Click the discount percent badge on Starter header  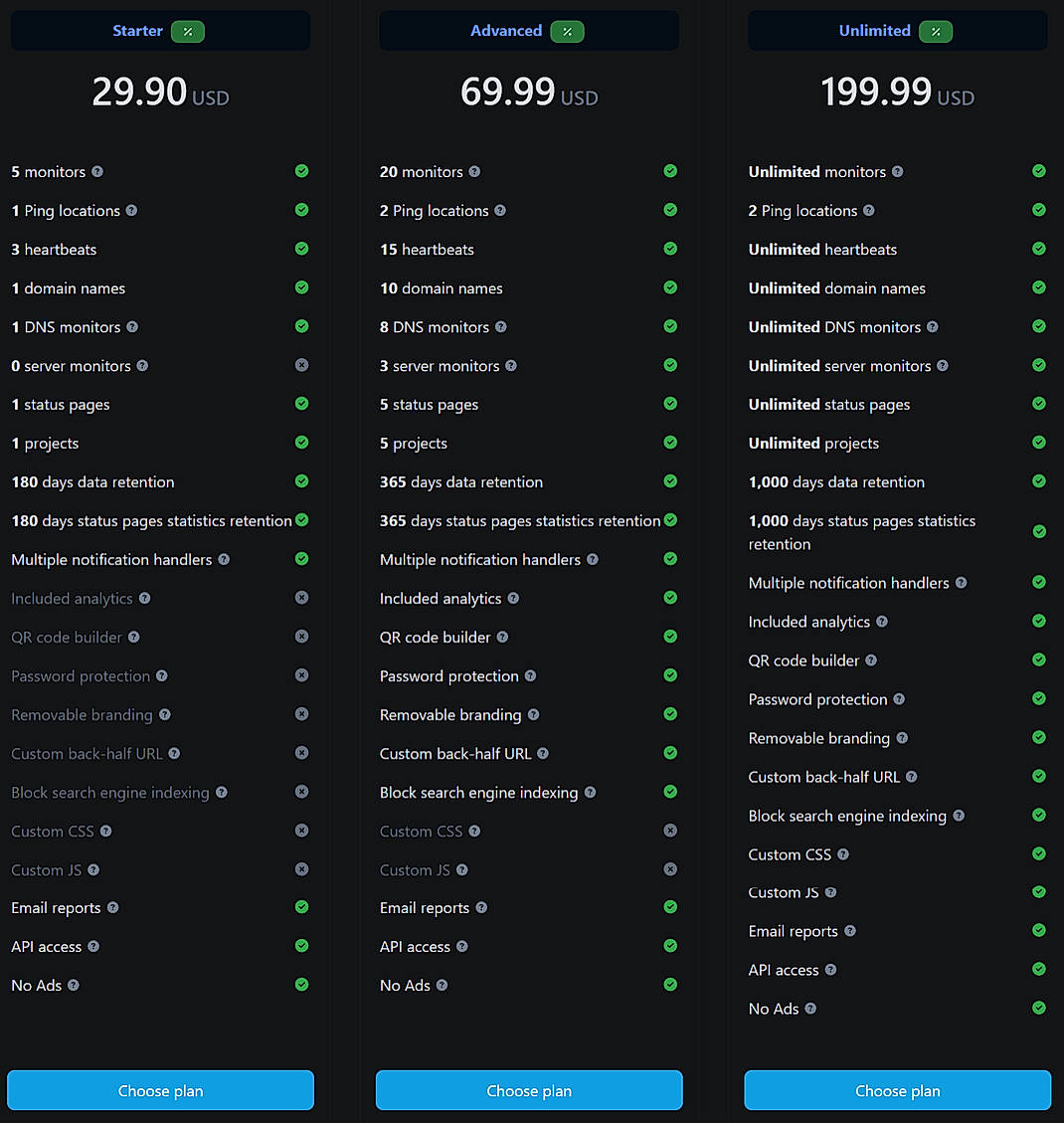pyautogui.click(x=188, y=31)
